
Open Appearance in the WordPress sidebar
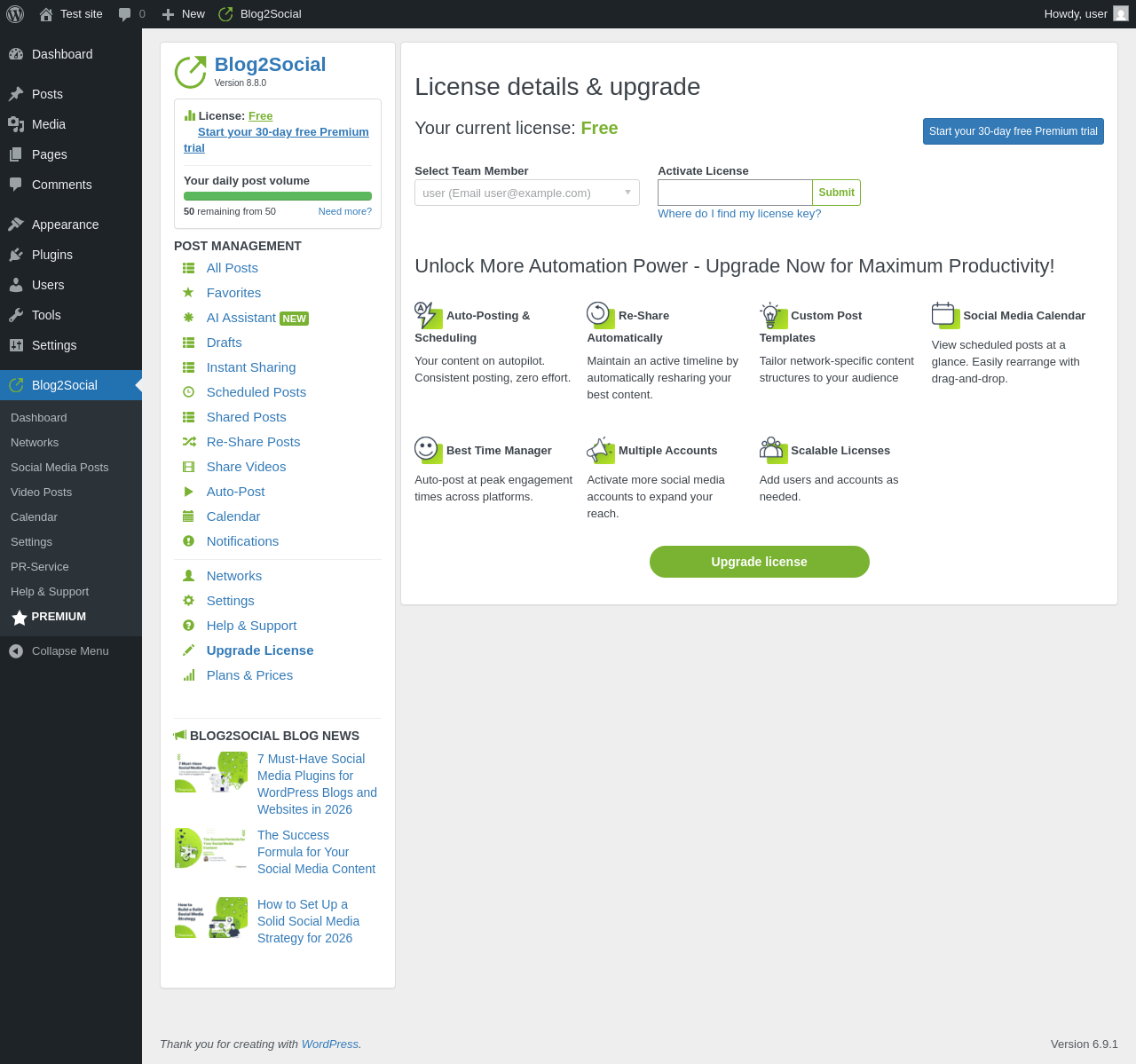(x=71, y=225)
